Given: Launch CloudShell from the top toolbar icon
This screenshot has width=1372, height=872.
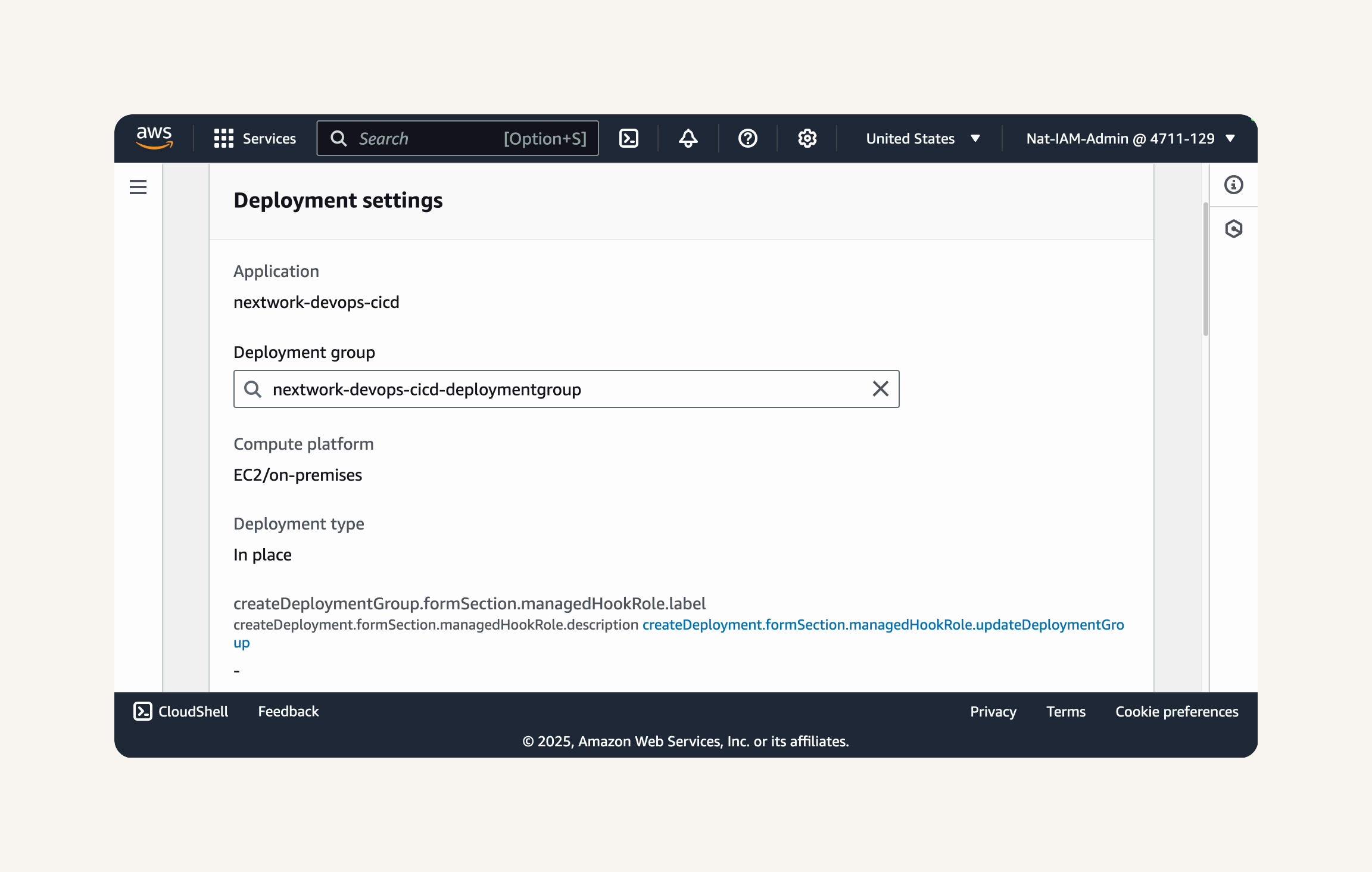Looking at the screenshot, I should click(629, 138).
